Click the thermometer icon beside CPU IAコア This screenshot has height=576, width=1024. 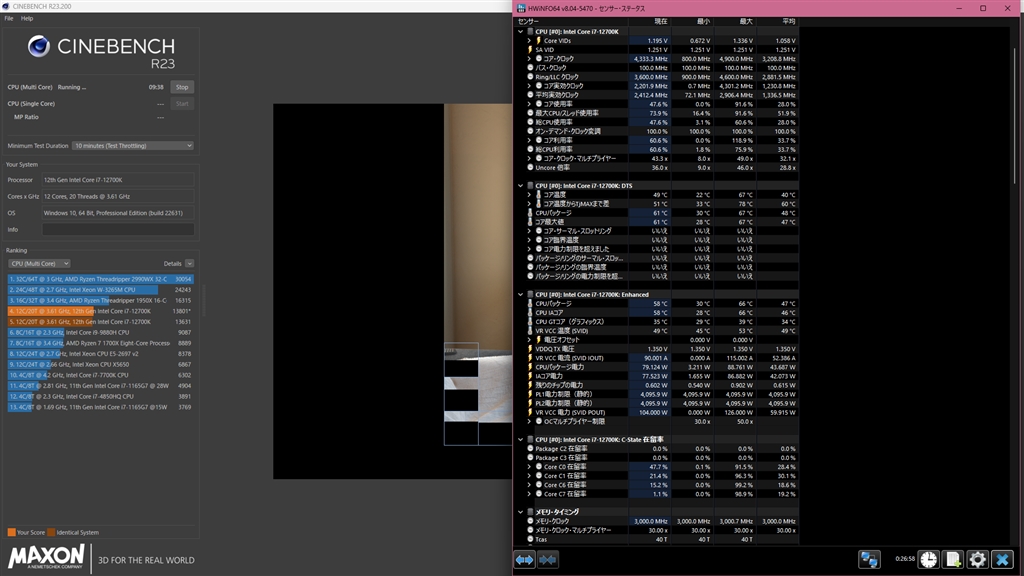click(x=530, y=313)
